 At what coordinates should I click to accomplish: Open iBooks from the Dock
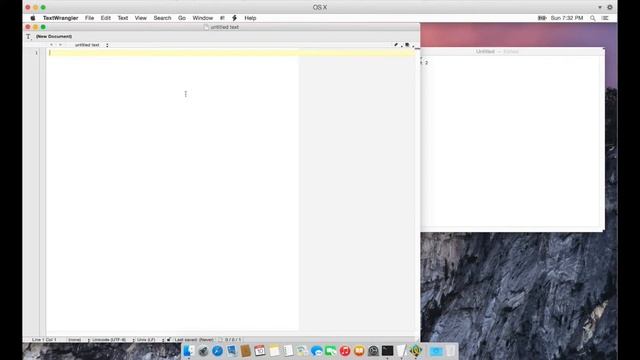tap(359, 351)
